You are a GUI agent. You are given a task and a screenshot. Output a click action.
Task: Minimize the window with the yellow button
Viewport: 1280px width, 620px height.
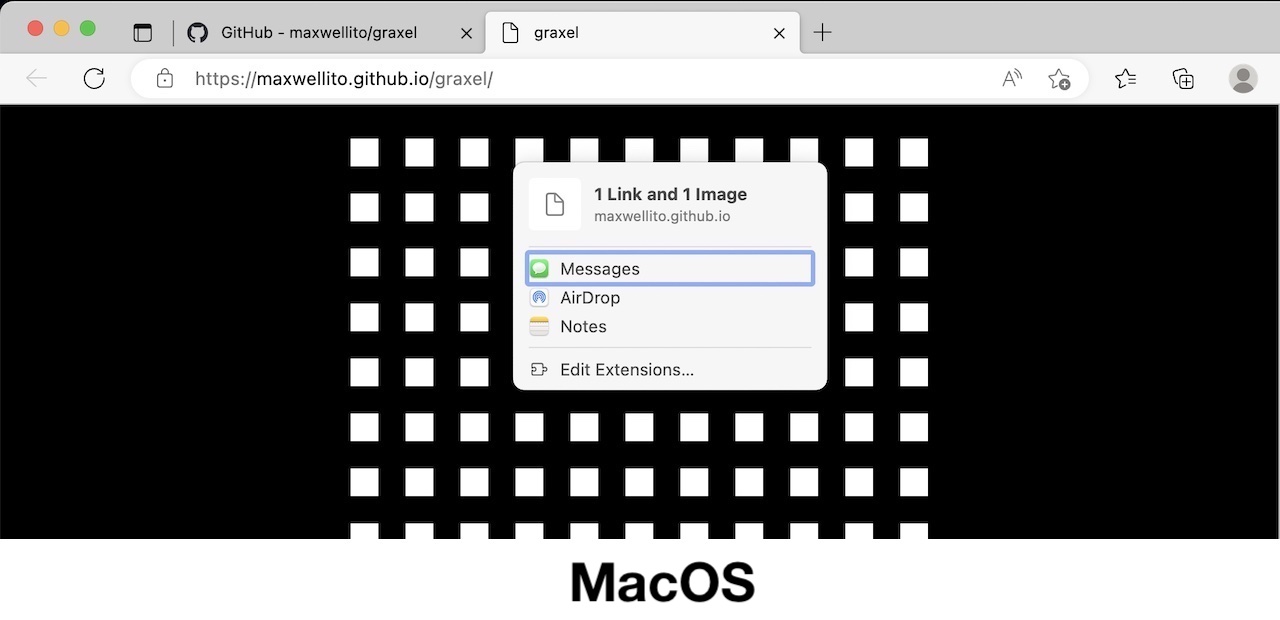[61, 28]
